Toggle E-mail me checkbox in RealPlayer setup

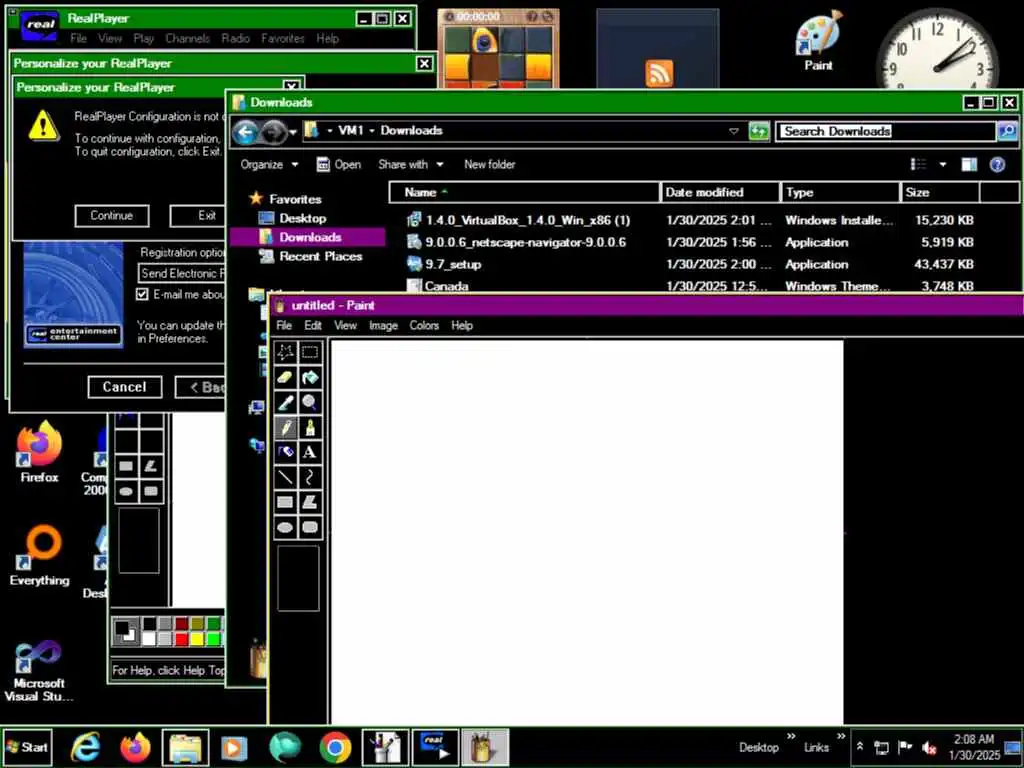coord(142,295)
